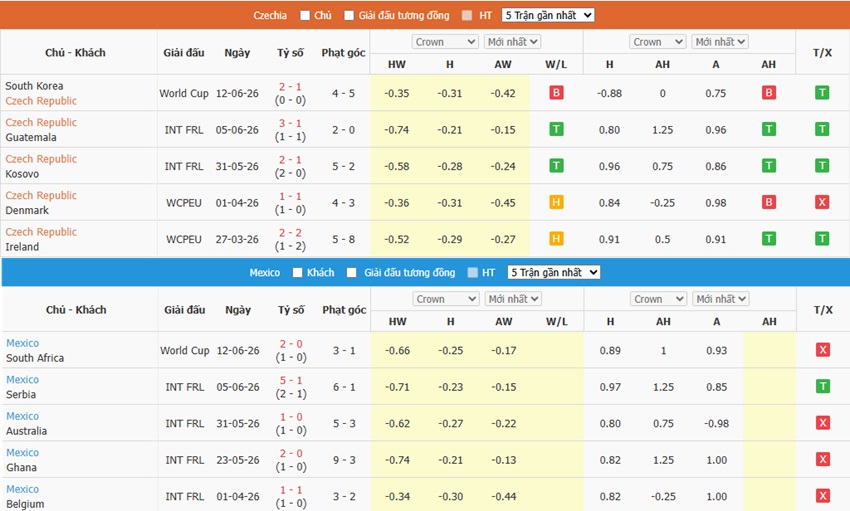Open Czechia 1X2 odds Crown bookmaker dropdown

pos(445,42)
